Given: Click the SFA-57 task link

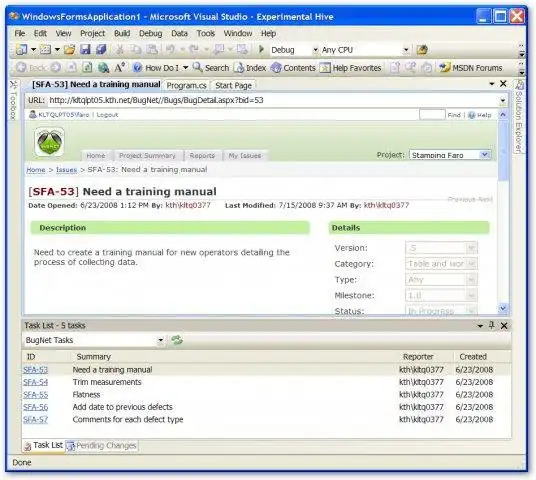Looking at the screenshot, I should (x=36, y=419).
